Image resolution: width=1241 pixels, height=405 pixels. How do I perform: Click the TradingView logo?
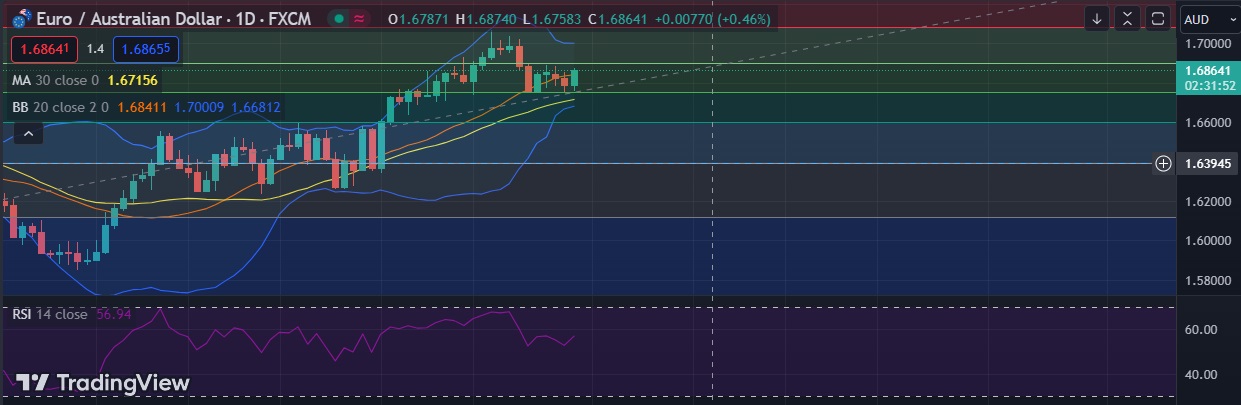103,383
